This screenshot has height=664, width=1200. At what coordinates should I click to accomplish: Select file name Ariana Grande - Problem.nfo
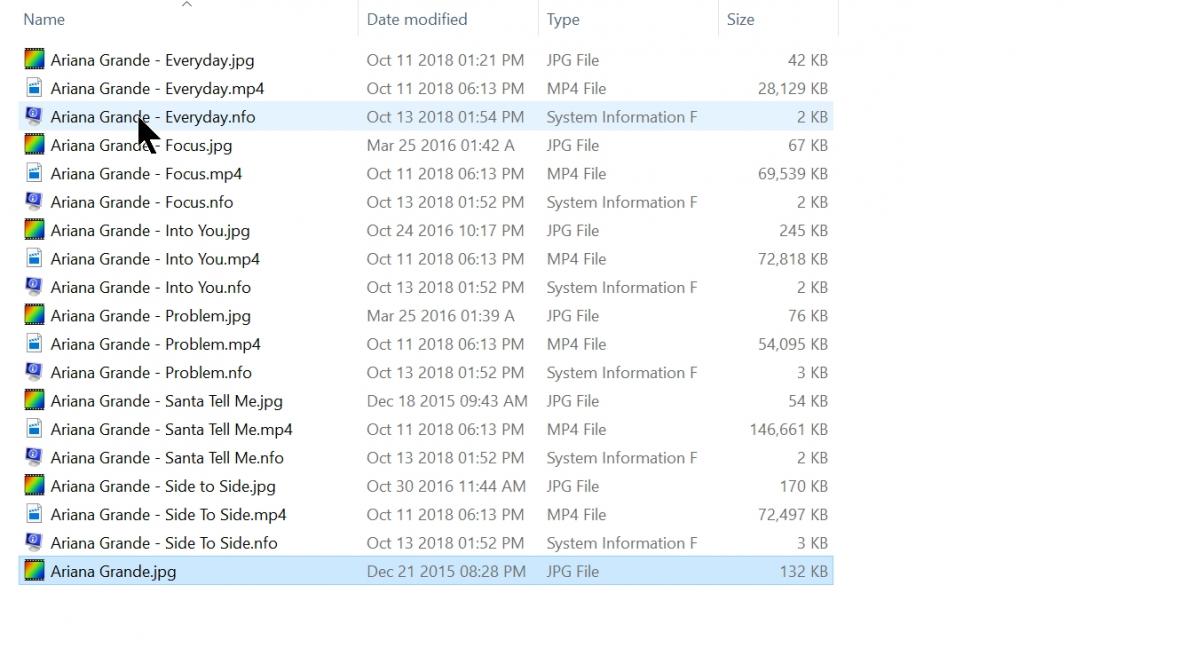(151, 372)
